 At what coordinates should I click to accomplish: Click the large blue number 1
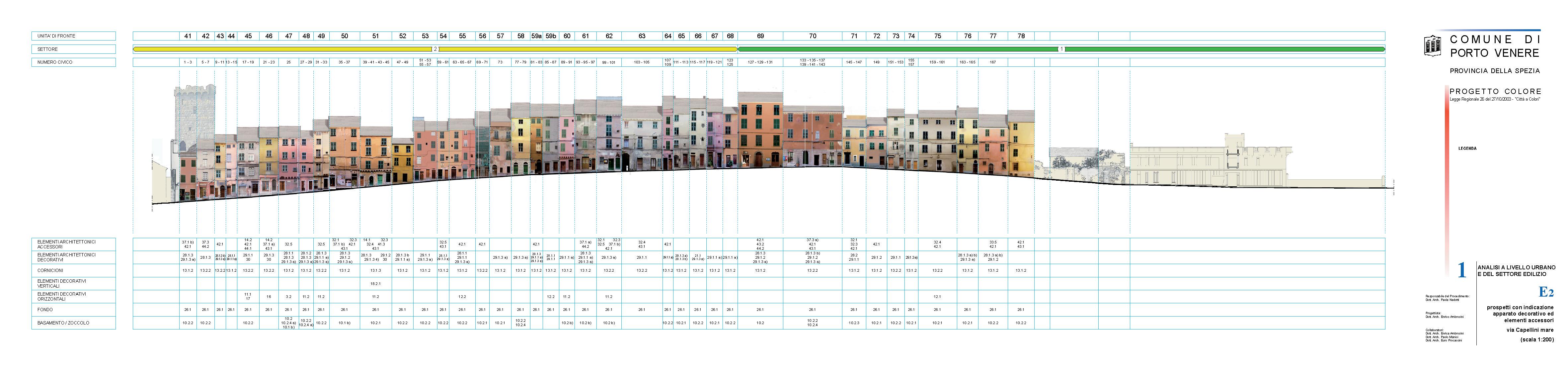pos(1461,270)
